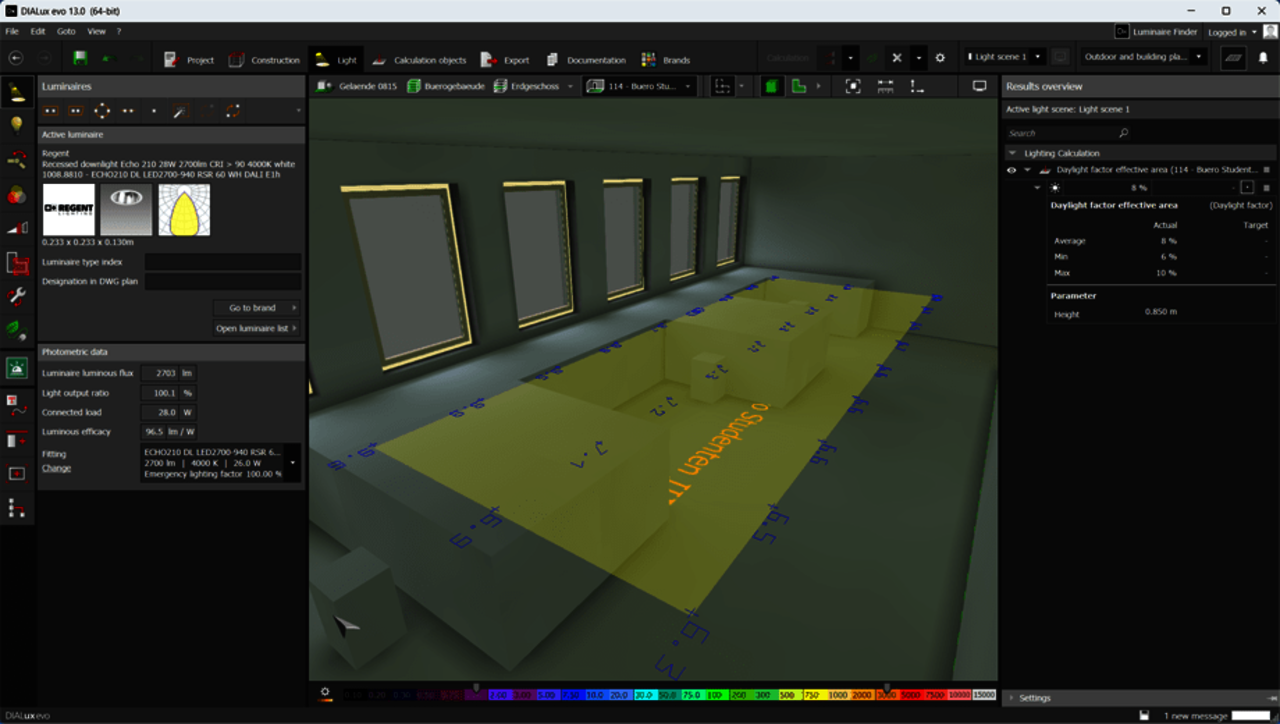Image resolution: width=1280 pixels, height=724 pixels.
Task: Click the Go to brand button
Action: coord(256,308)
